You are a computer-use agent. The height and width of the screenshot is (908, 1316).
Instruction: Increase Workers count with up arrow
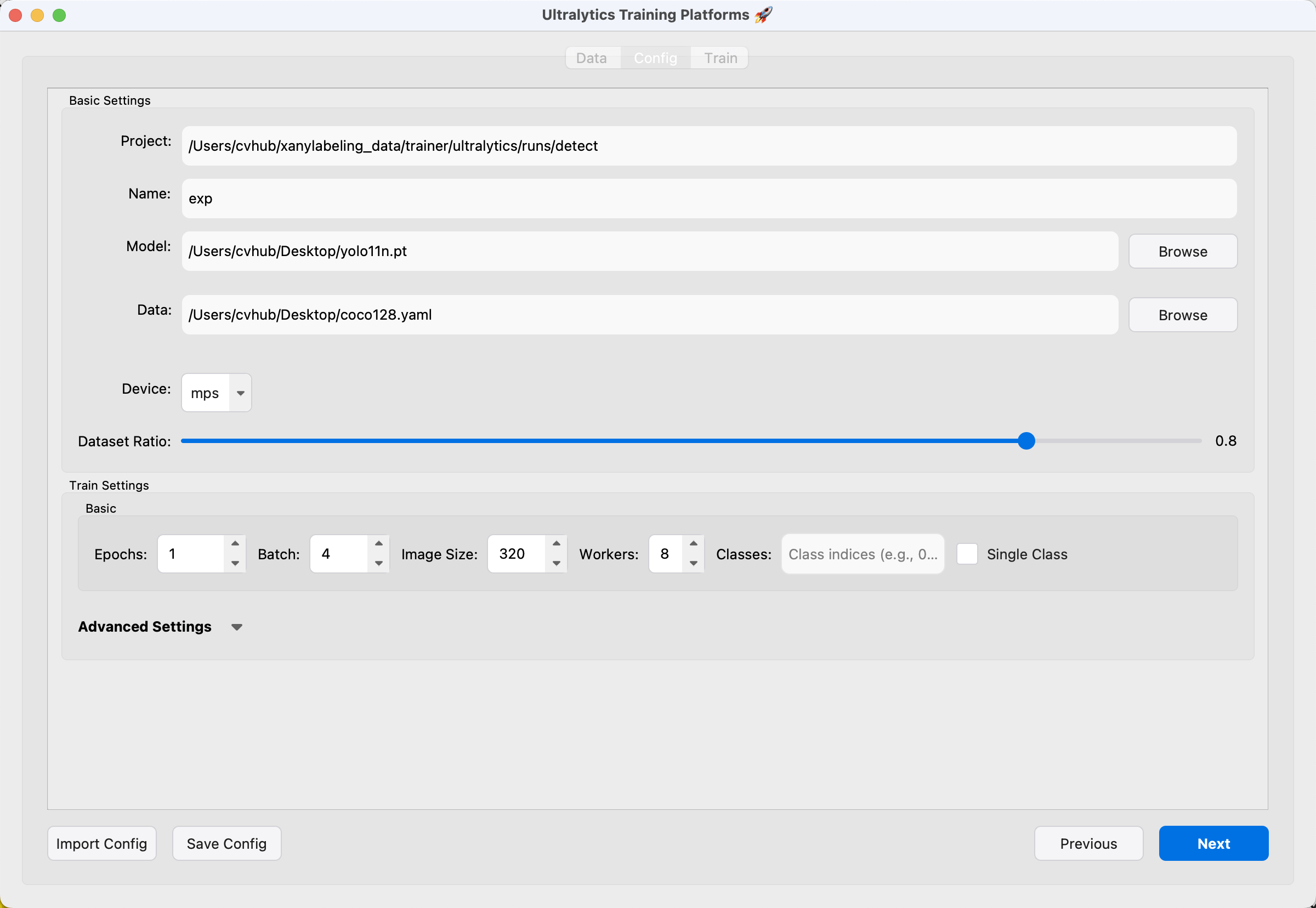coord(694,544)
